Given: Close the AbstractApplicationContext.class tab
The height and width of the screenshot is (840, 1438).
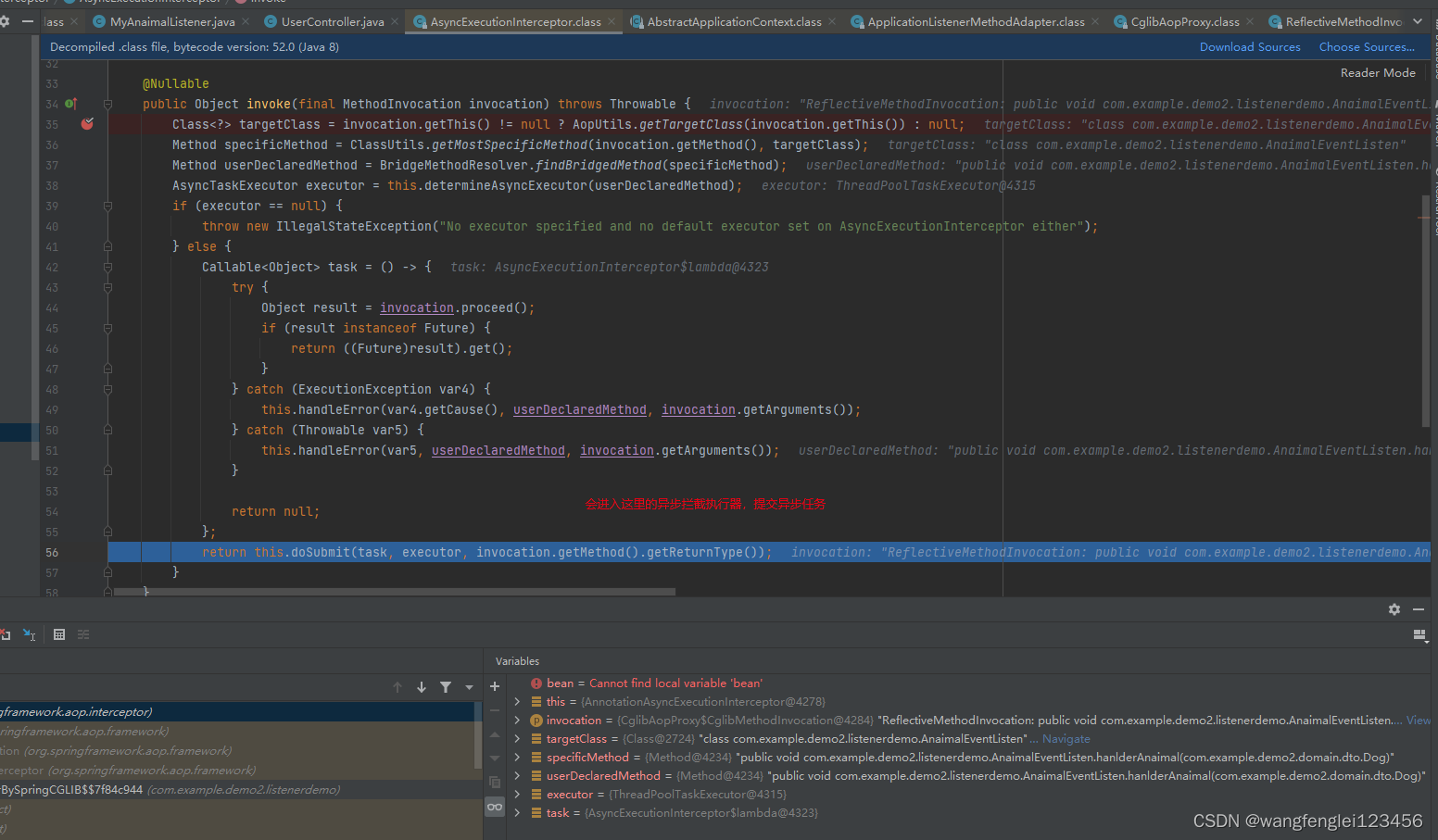Looking at the screenshot, I should pyautogui.click(x=832, y=21).
